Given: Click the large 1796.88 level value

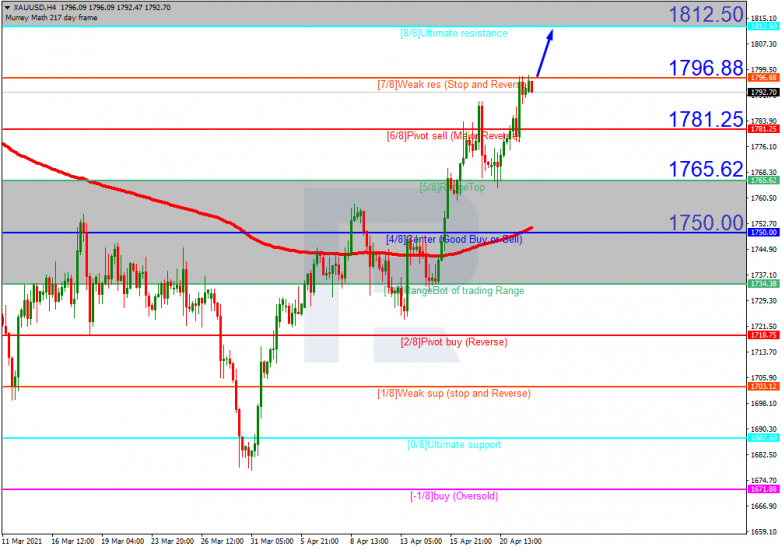Looking at the screenshot, I should click(706, 68).
